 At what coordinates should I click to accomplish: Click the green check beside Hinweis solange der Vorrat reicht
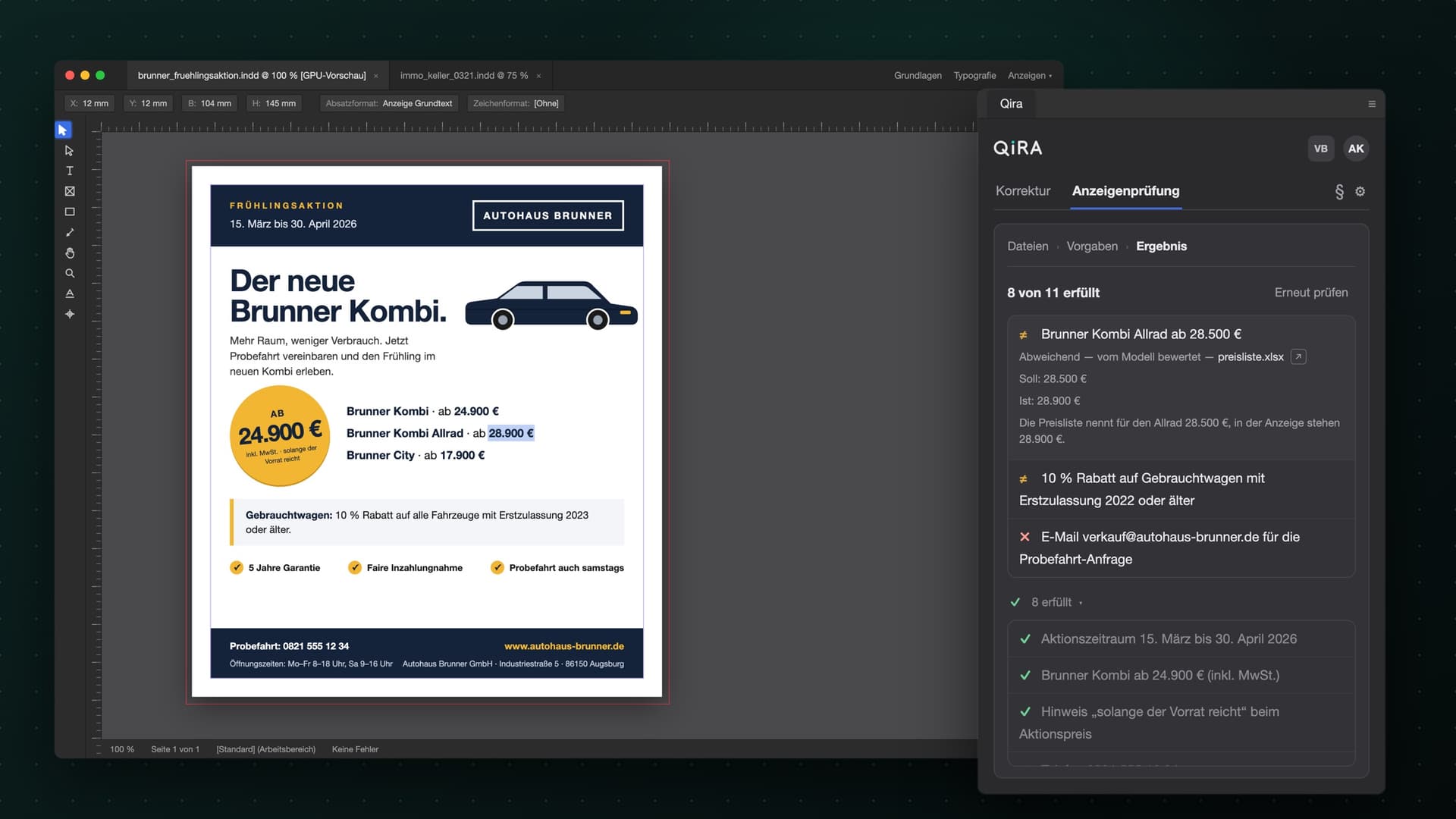pyautogui.click(x=1025, y=712)
